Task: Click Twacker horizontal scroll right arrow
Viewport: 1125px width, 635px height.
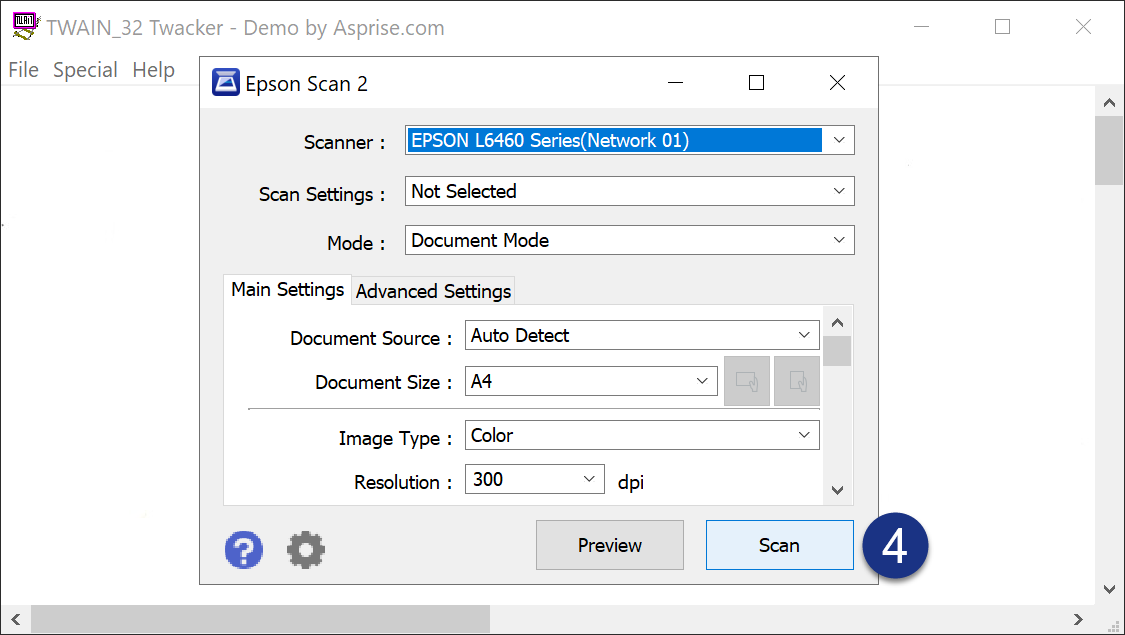Action: click(1078, 619)
